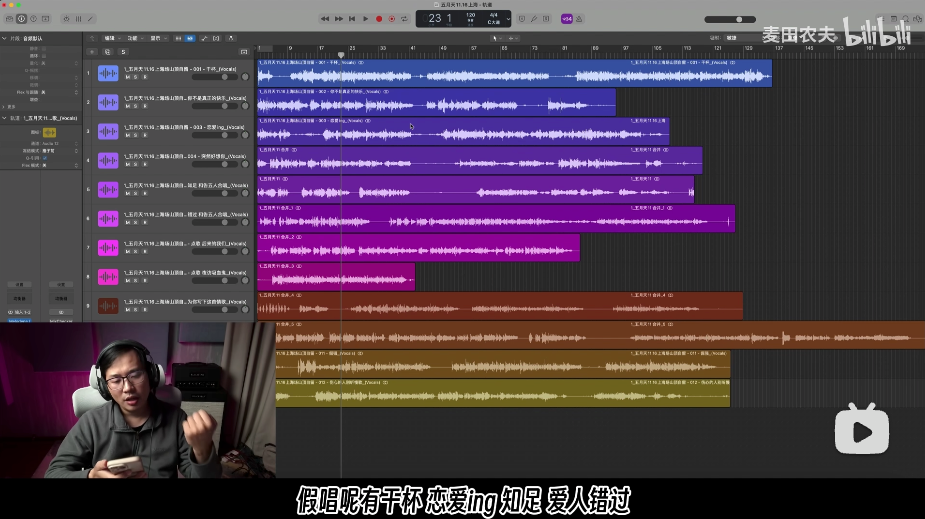Click track 8 pink waveform icon

coord(108,277)
